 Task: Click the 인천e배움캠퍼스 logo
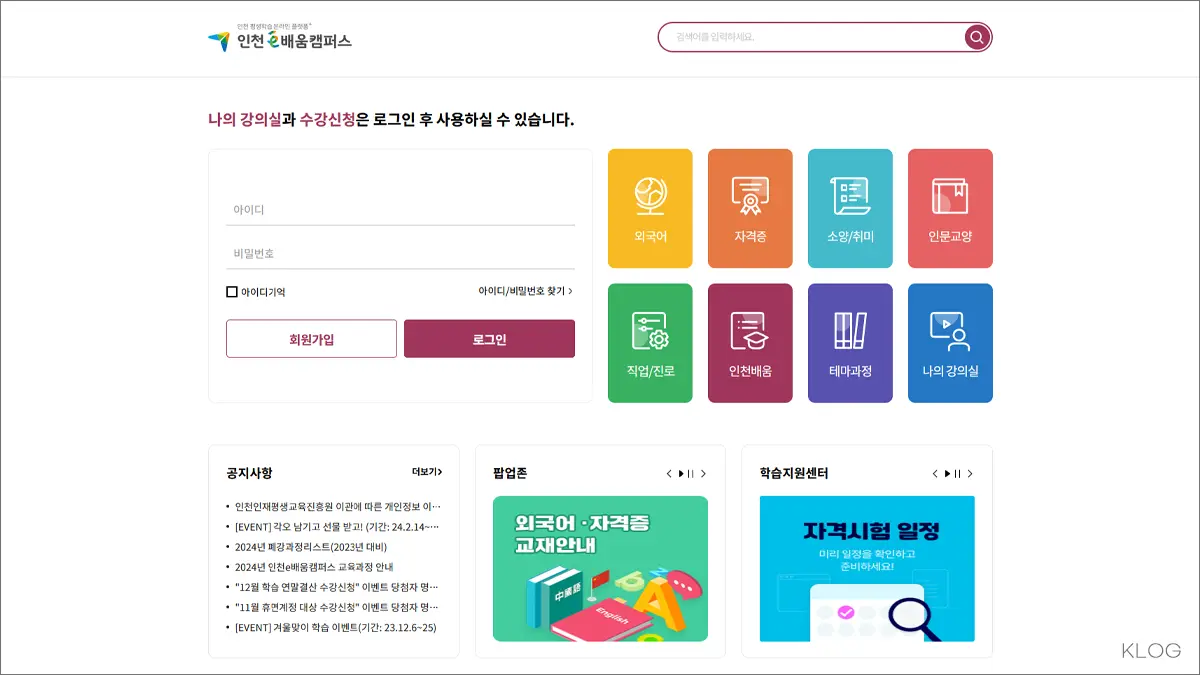point(280,39)
